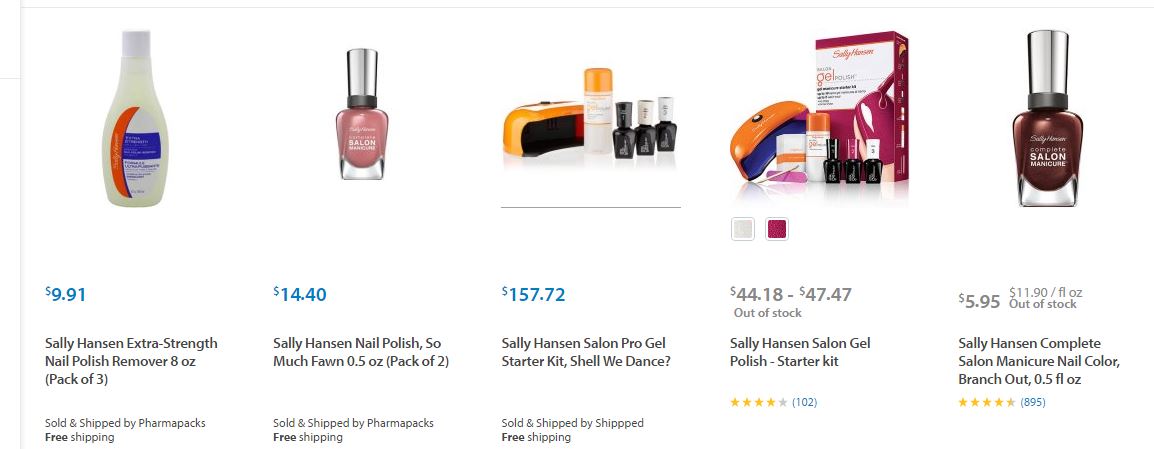Click the $44.18 - $47.47 price range
1154x449 pixels.
point(790,294)
